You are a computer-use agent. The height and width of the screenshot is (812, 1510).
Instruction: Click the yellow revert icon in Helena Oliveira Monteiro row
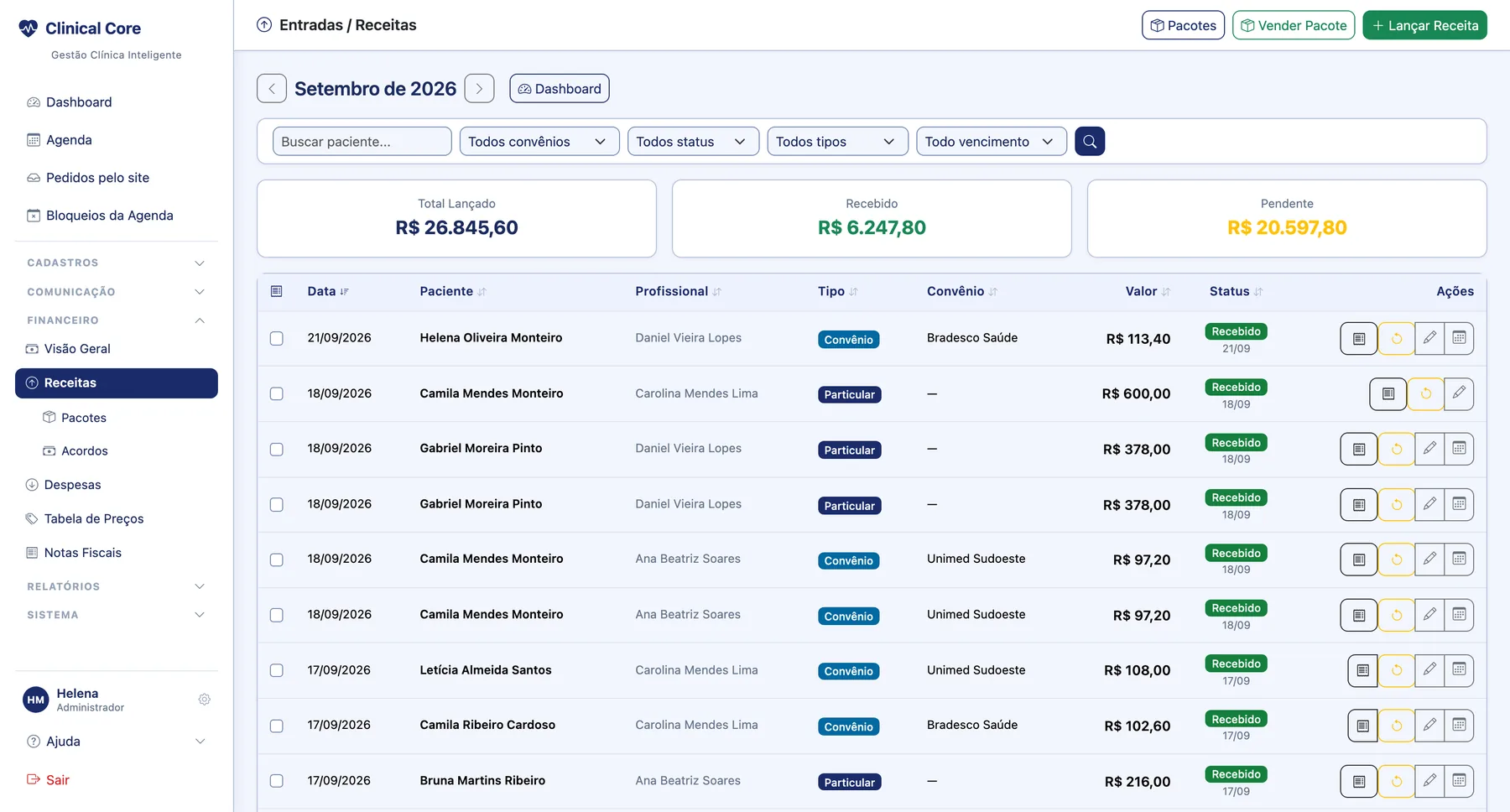click(1397, 339)
